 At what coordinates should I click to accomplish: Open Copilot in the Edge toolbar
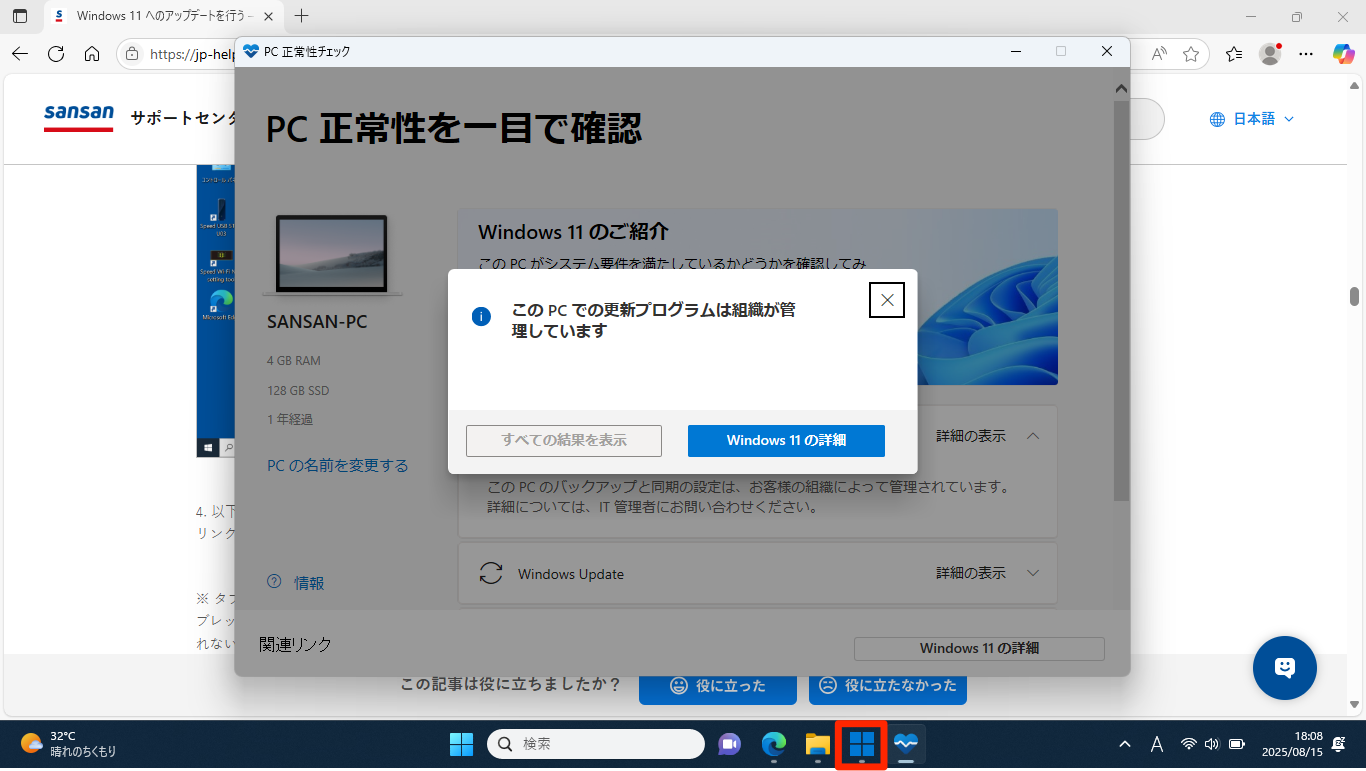(1343, 54)
